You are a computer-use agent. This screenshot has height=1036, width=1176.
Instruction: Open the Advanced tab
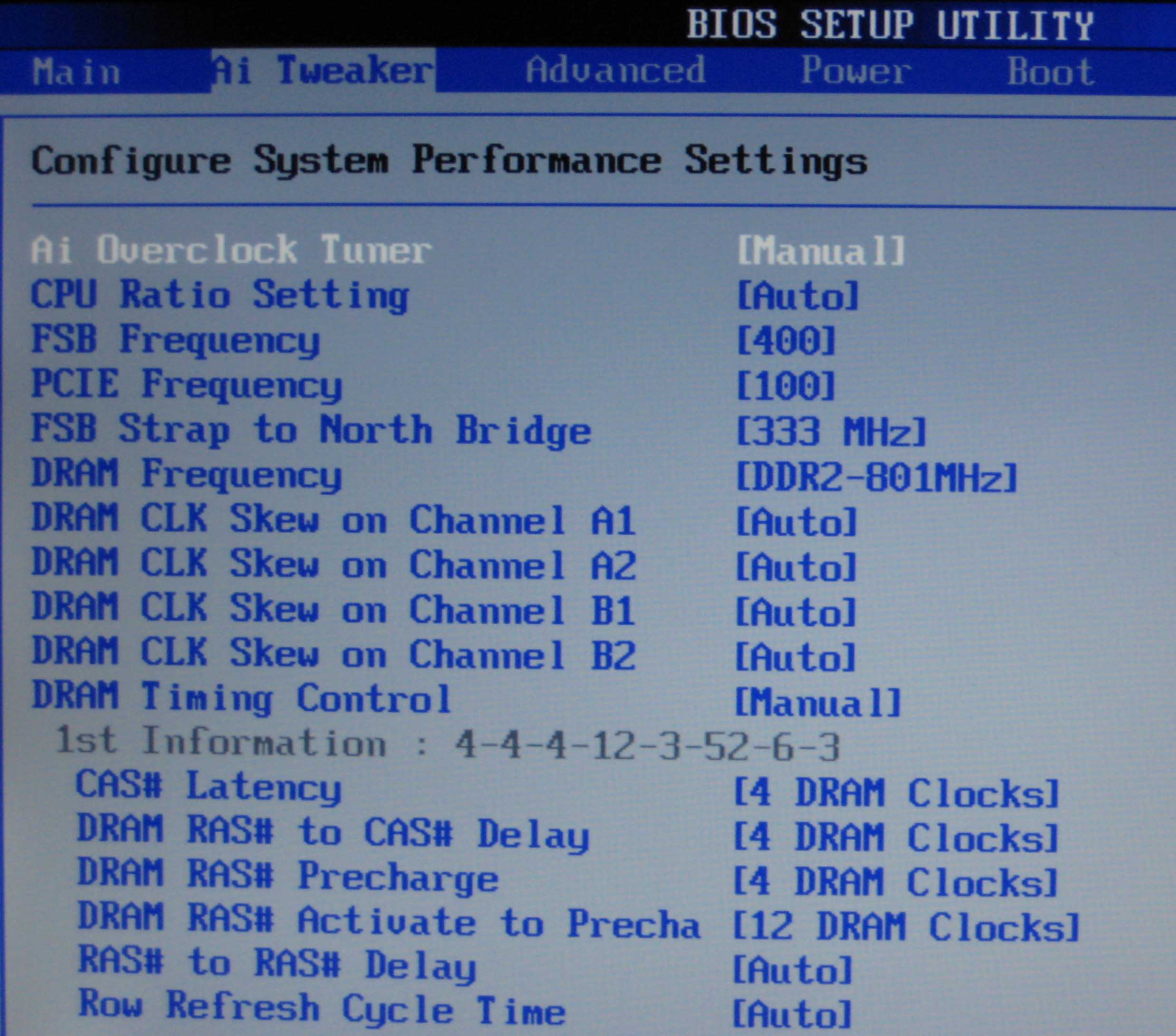click(615, 70)
